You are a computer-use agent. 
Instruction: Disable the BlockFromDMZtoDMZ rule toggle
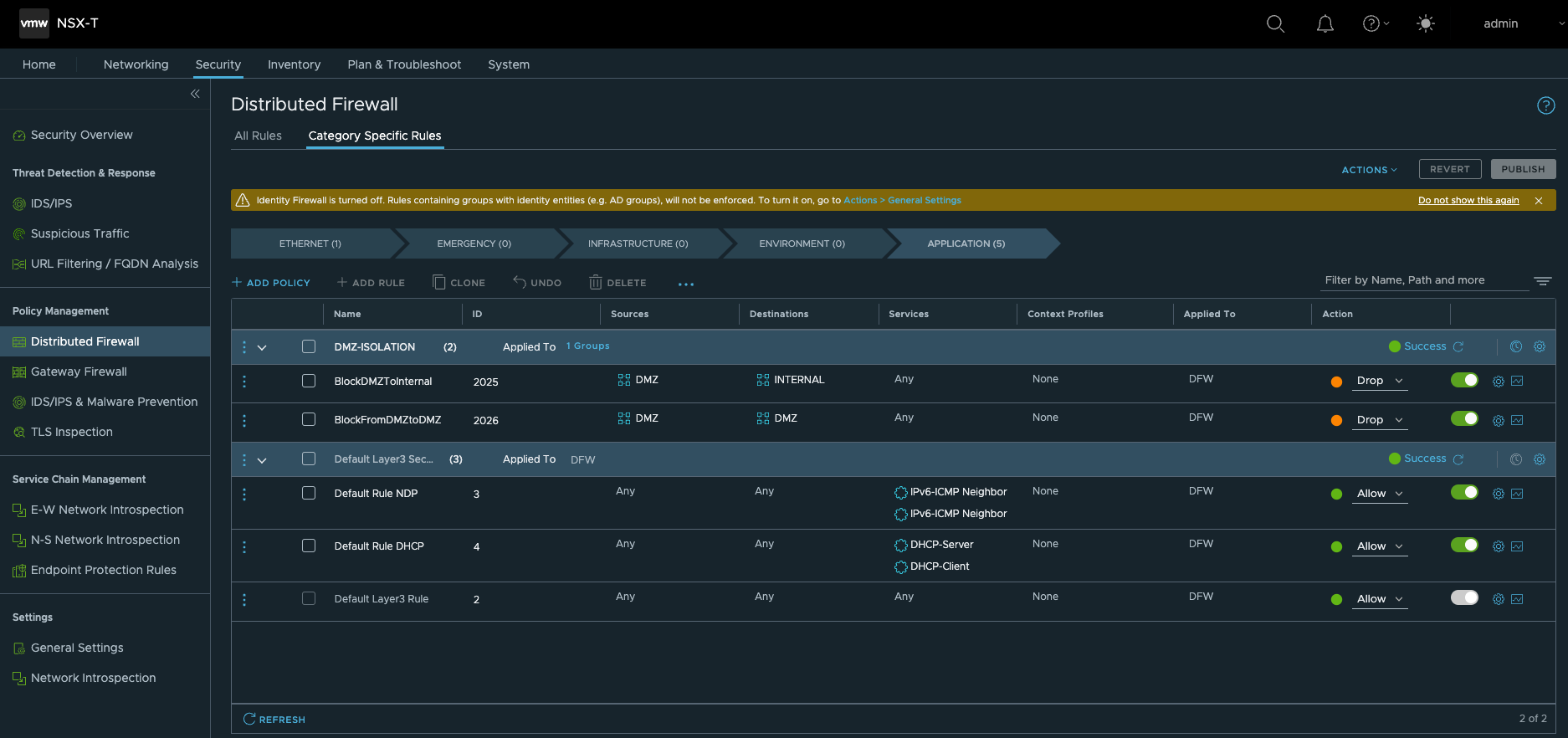[x=1464, y=418]
